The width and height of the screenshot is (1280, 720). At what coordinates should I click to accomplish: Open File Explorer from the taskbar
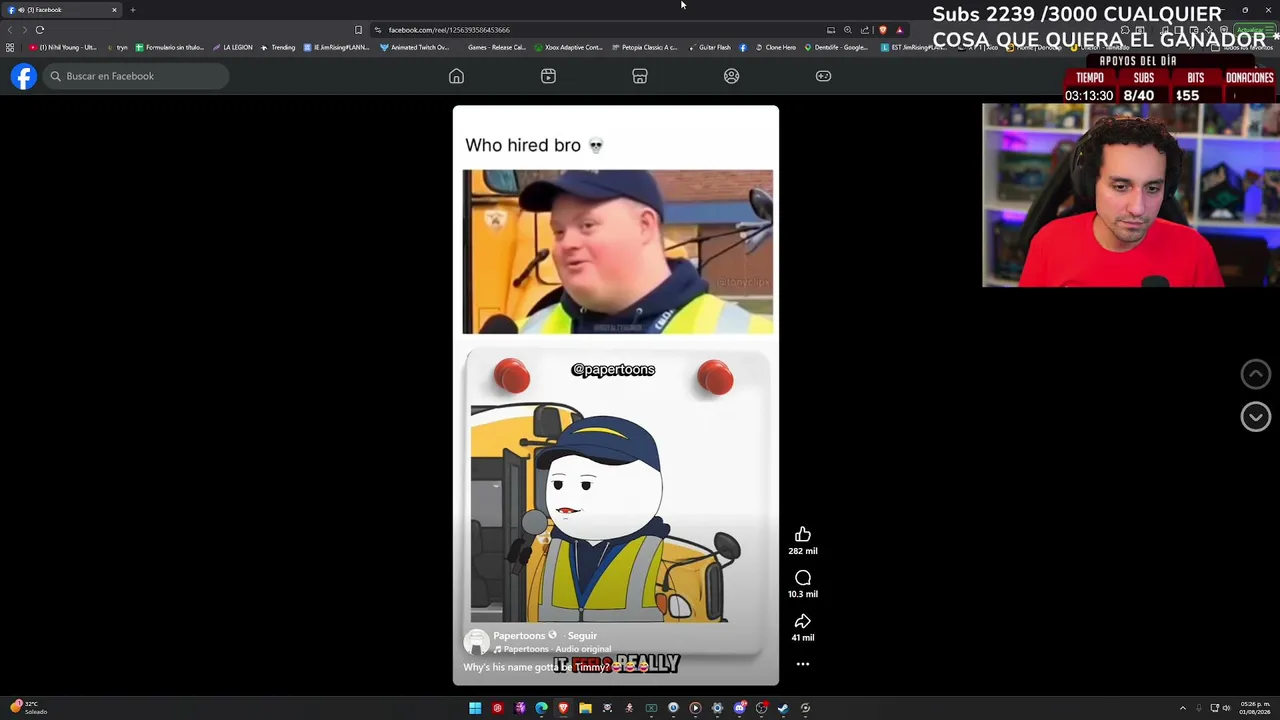pos(585,708)
